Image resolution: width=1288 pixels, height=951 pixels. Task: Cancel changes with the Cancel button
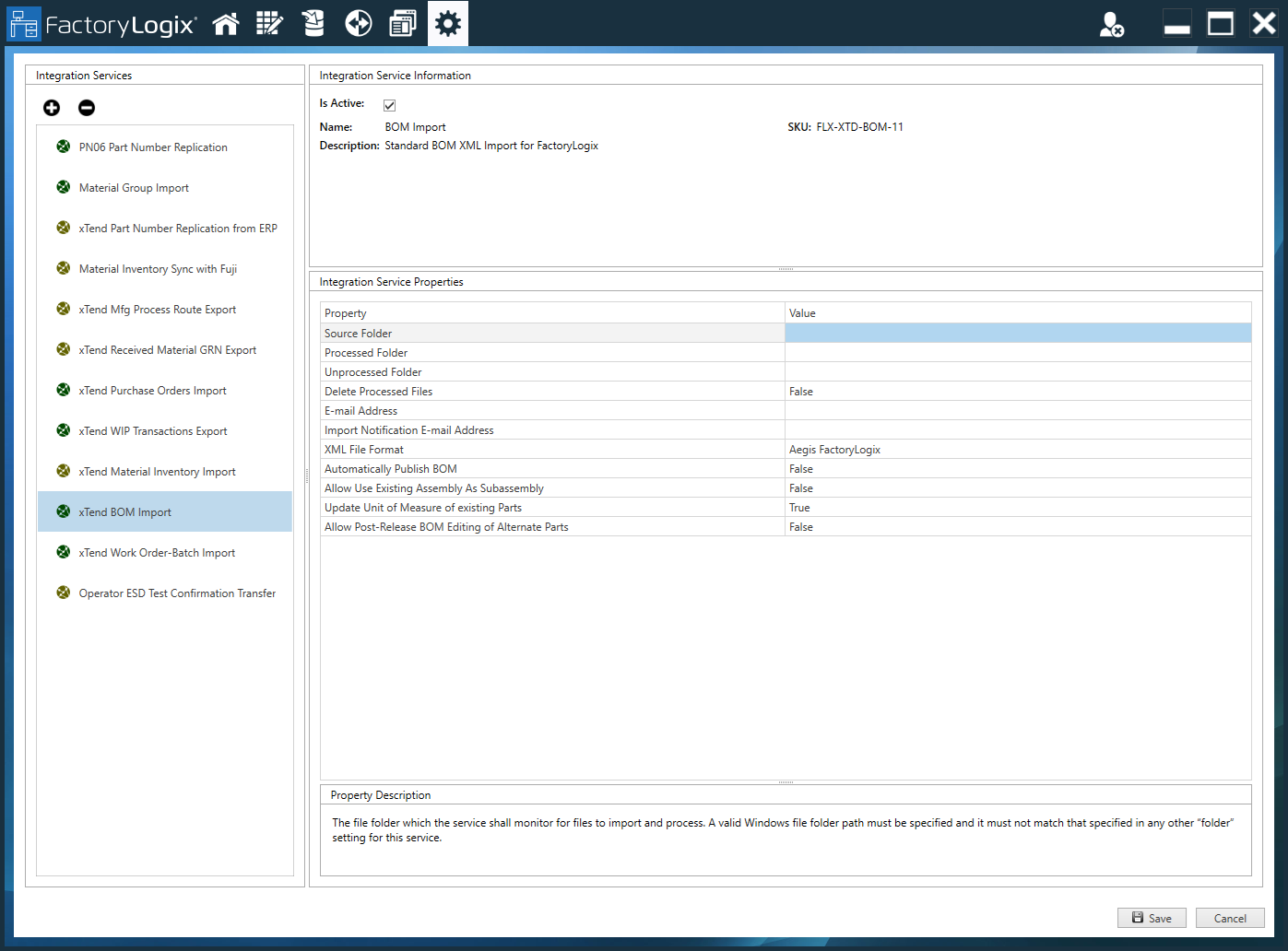click(1230, 918)
